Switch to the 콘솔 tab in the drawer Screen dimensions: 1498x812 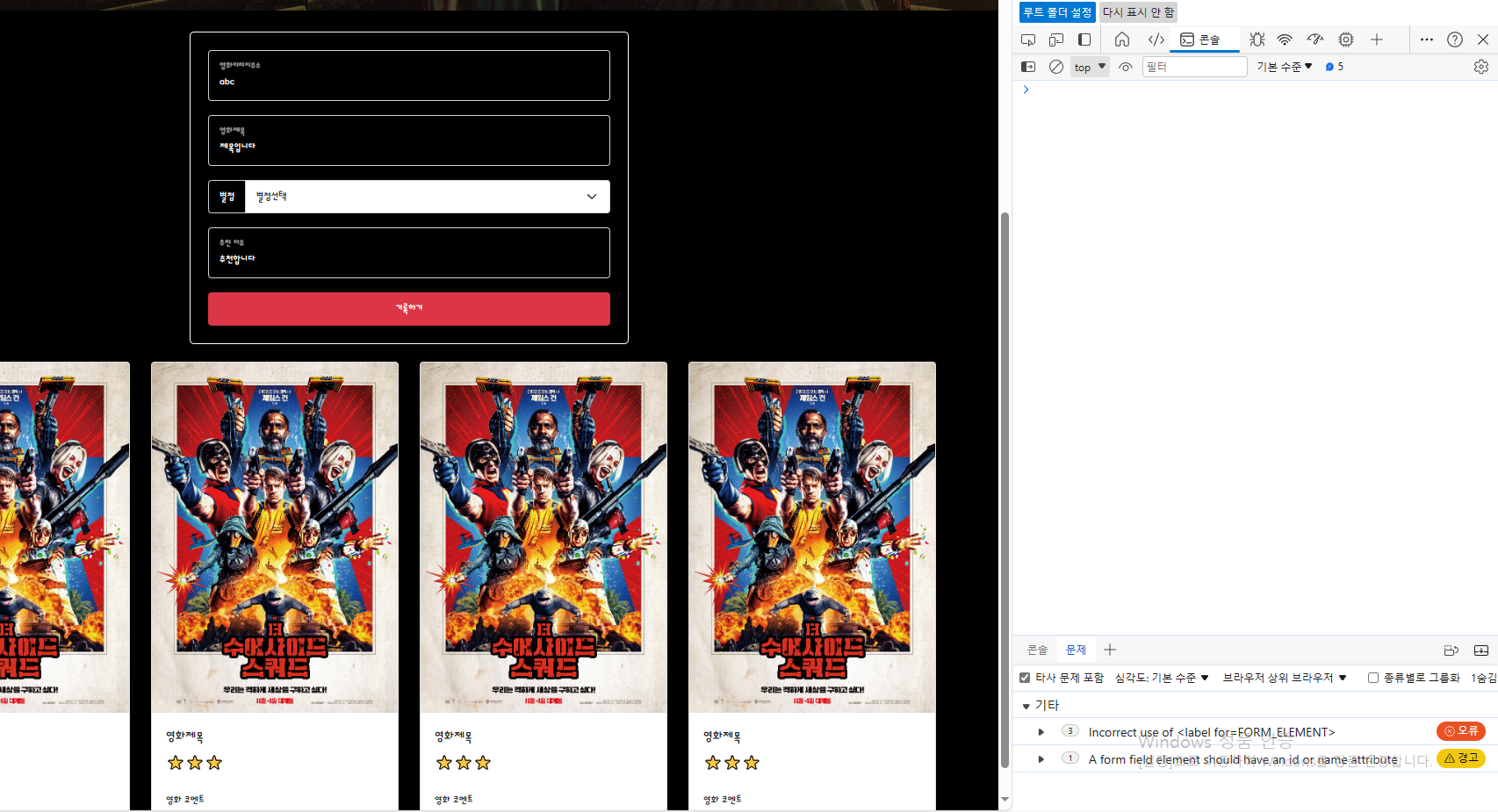(x=1038, y=650)
